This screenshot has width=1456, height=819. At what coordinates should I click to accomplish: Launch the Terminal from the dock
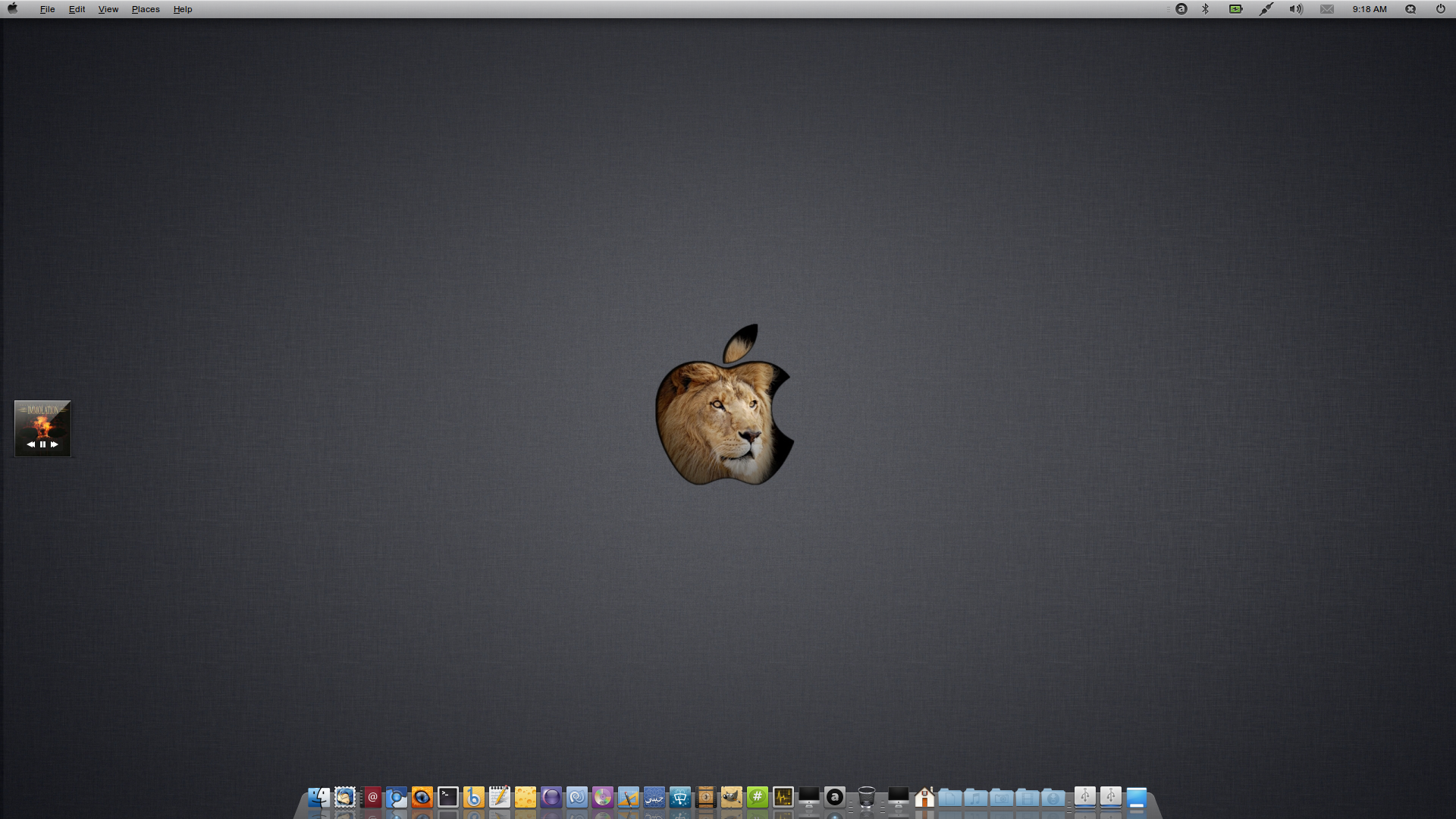click(448, 798)
